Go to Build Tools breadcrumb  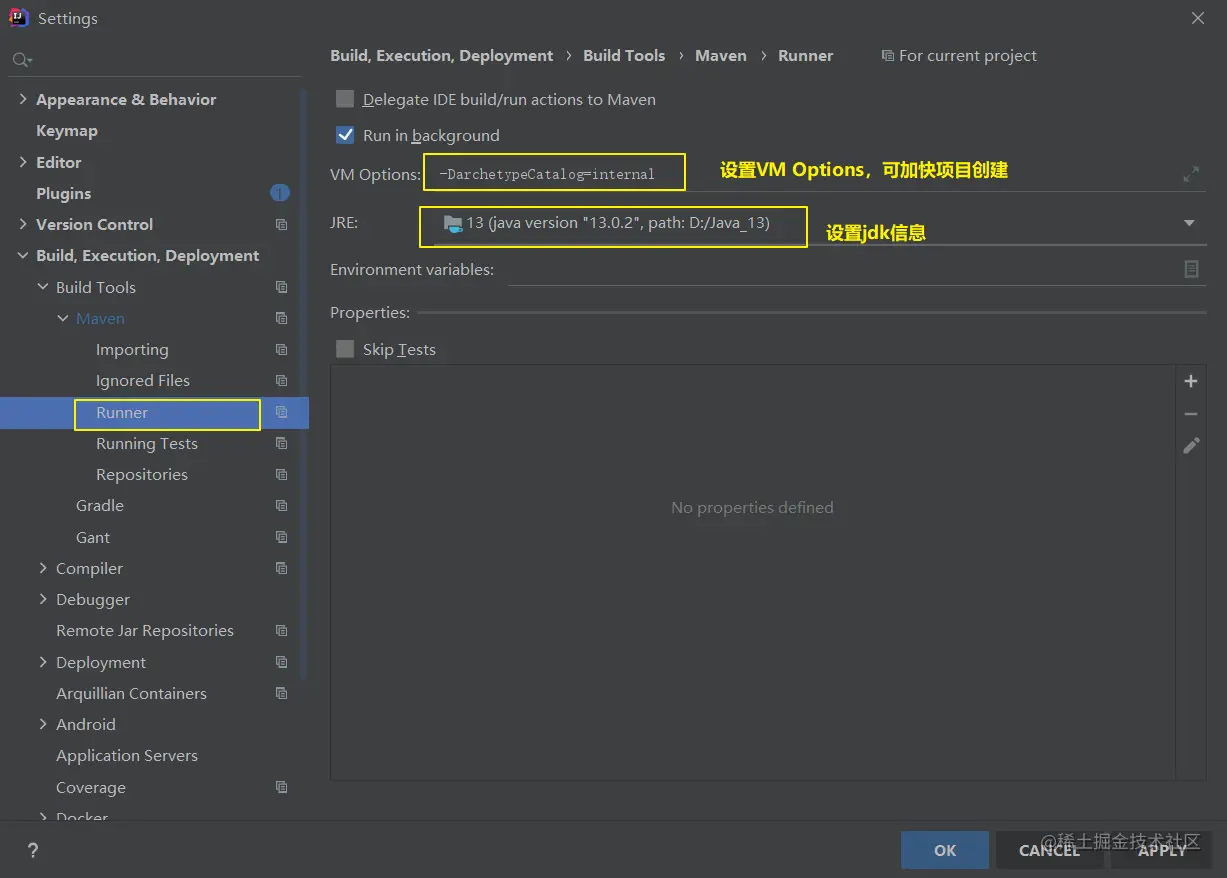coord(624,56)
